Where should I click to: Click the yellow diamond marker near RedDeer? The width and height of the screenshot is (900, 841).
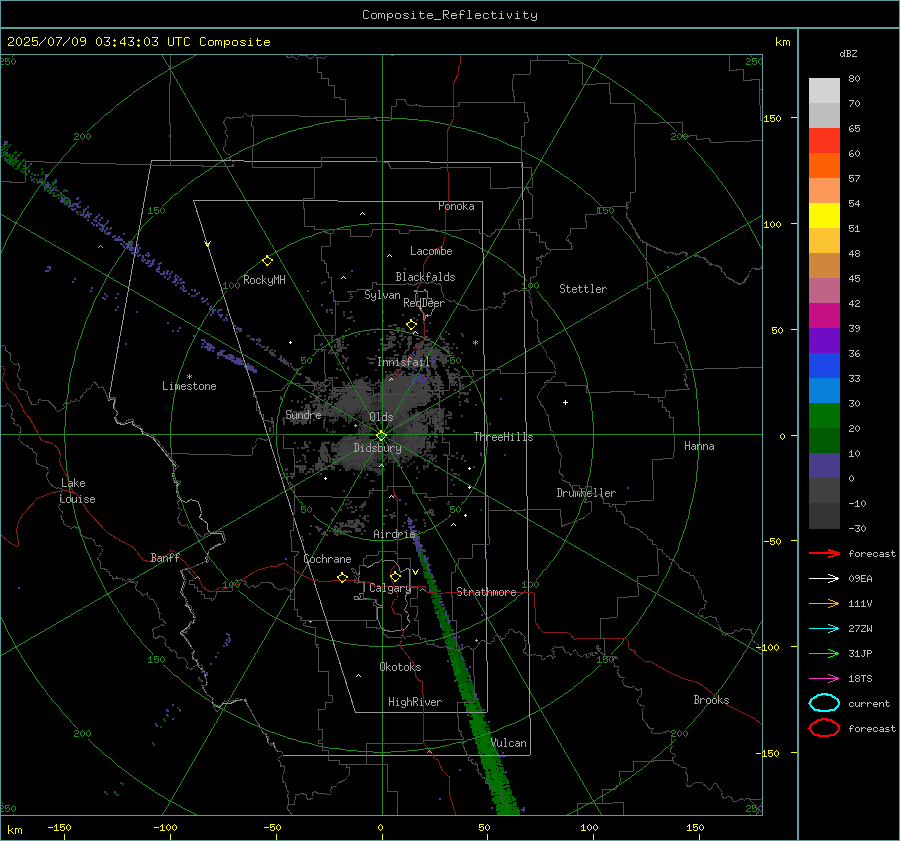coord(411,325)
